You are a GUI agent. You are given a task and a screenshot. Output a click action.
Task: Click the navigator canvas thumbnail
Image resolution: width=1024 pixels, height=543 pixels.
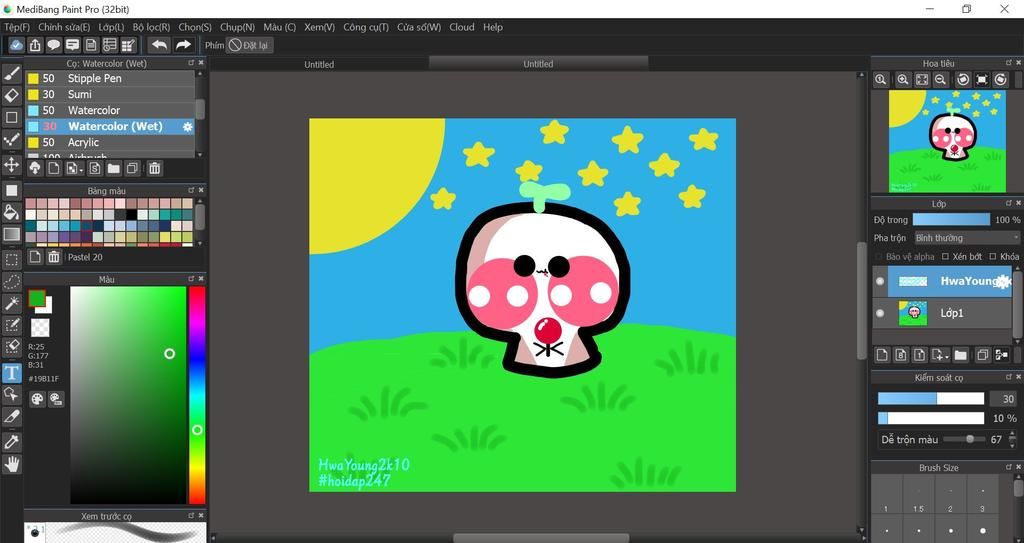click(x=947, y=141)
